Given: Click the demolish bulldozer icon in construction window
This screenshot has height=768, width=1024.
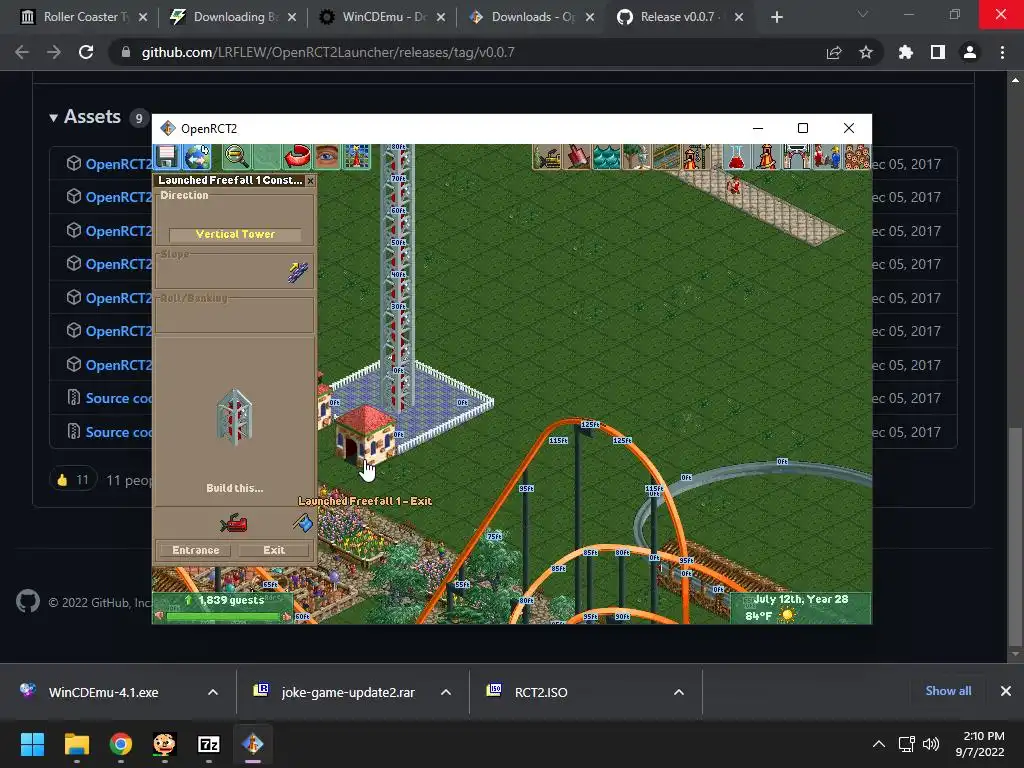Looking at the screenshot, I should (x=234, y=523).
